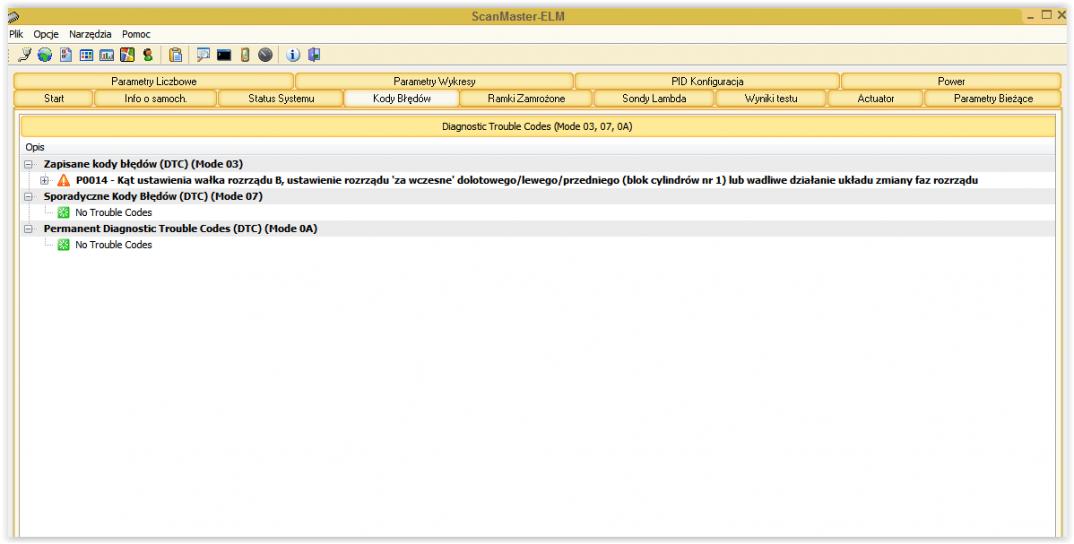Click the green user figure toolbar icon
This screenshot has height=544, width=1074.
(x=147, y=55)
